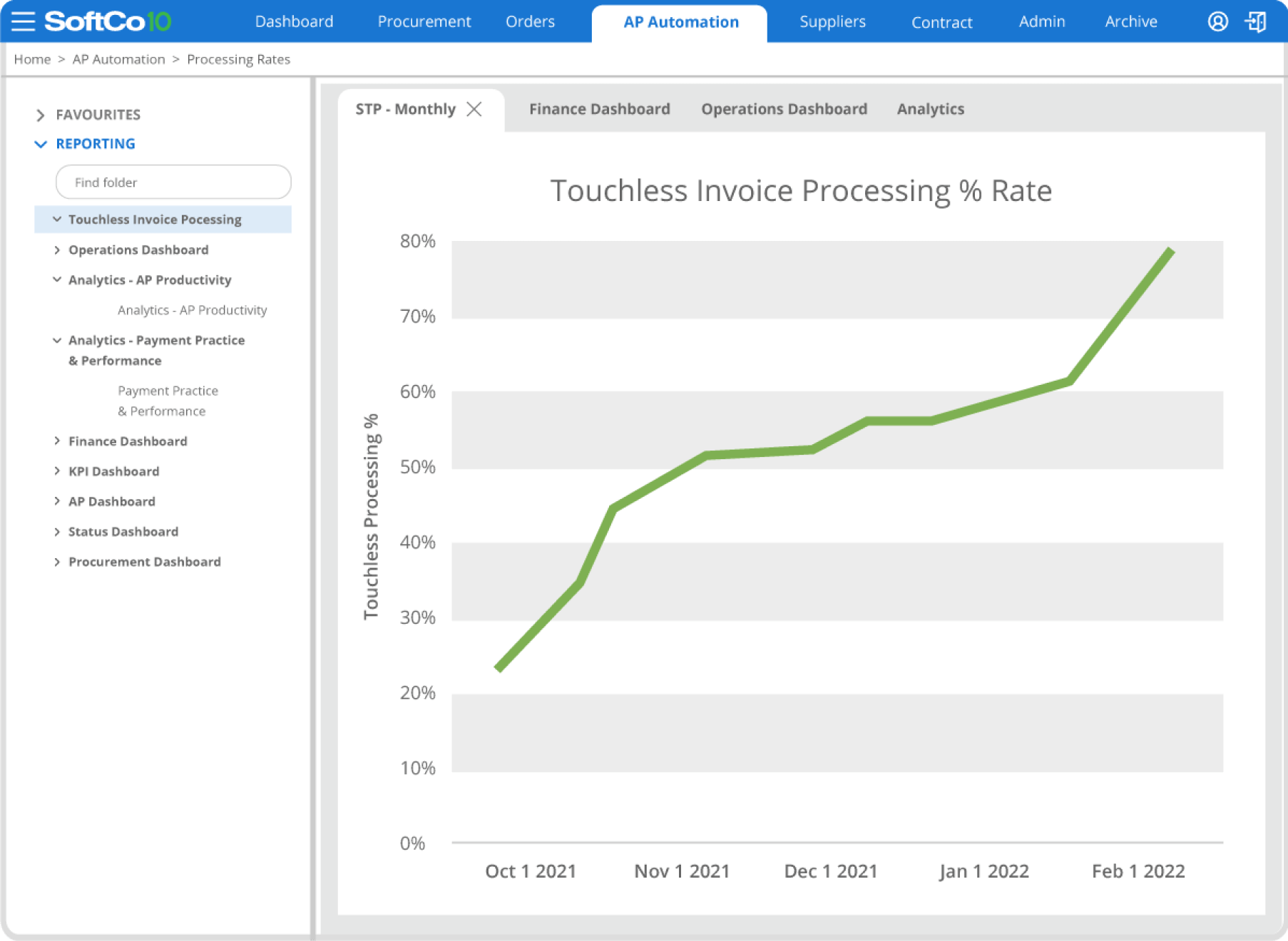Collapse the Reporting section
The image size is (1288, 941).
(41, 144)
